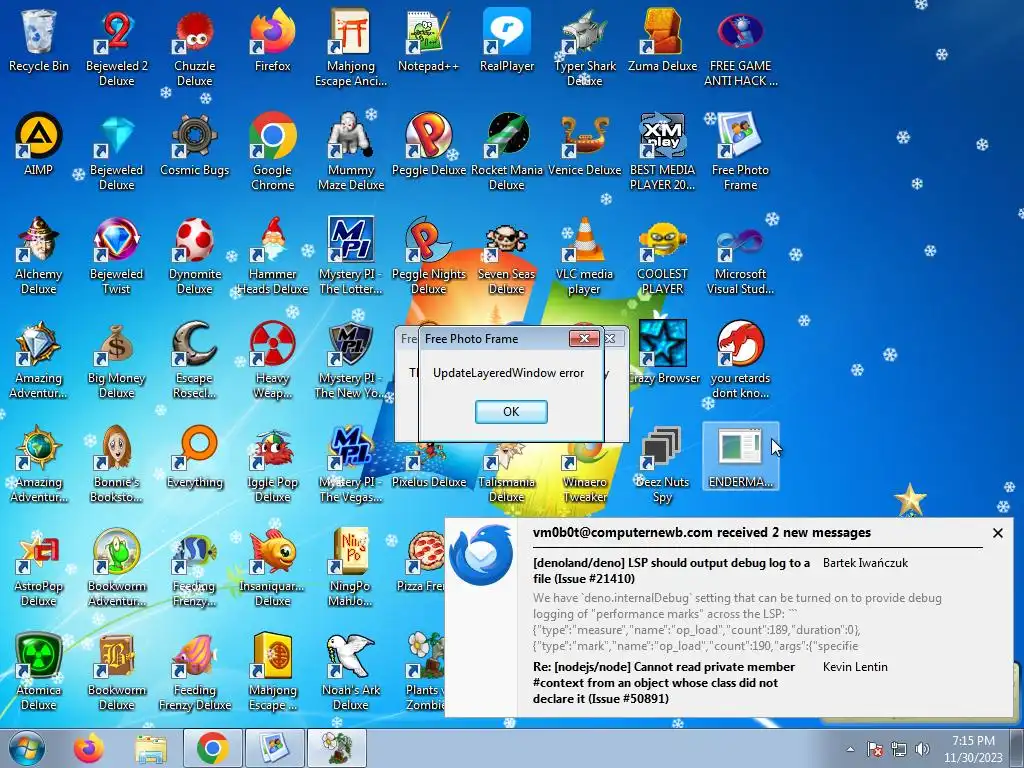The image size is (1024, 768).
Task: Select the Dynomite Deluxe desktop icon
Action: point(195,257)
